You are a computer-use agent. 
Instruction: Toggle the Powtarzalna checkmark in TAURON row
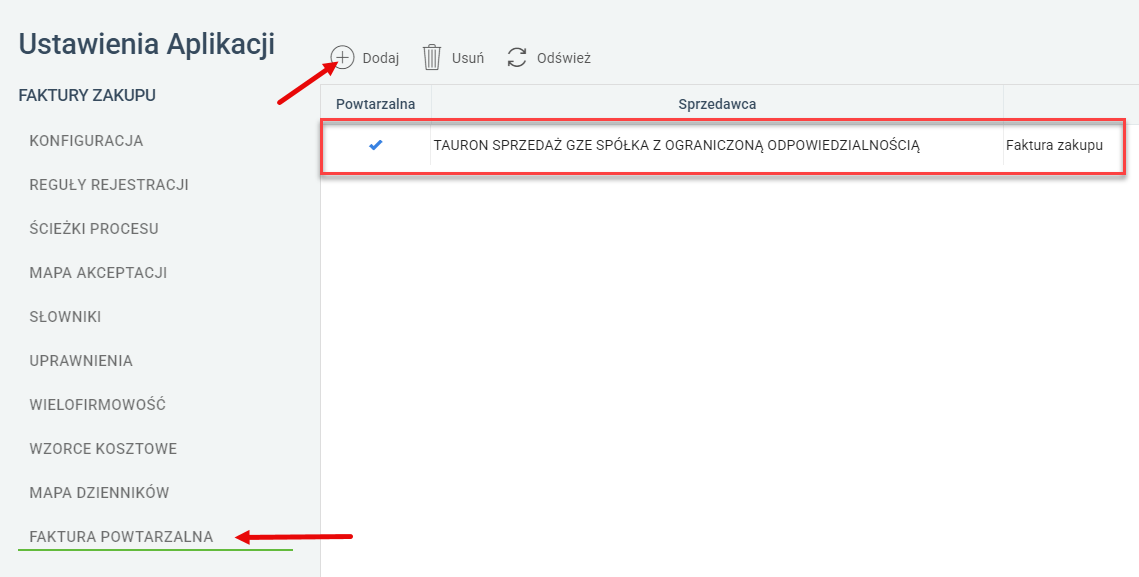[x=376, y=145]
